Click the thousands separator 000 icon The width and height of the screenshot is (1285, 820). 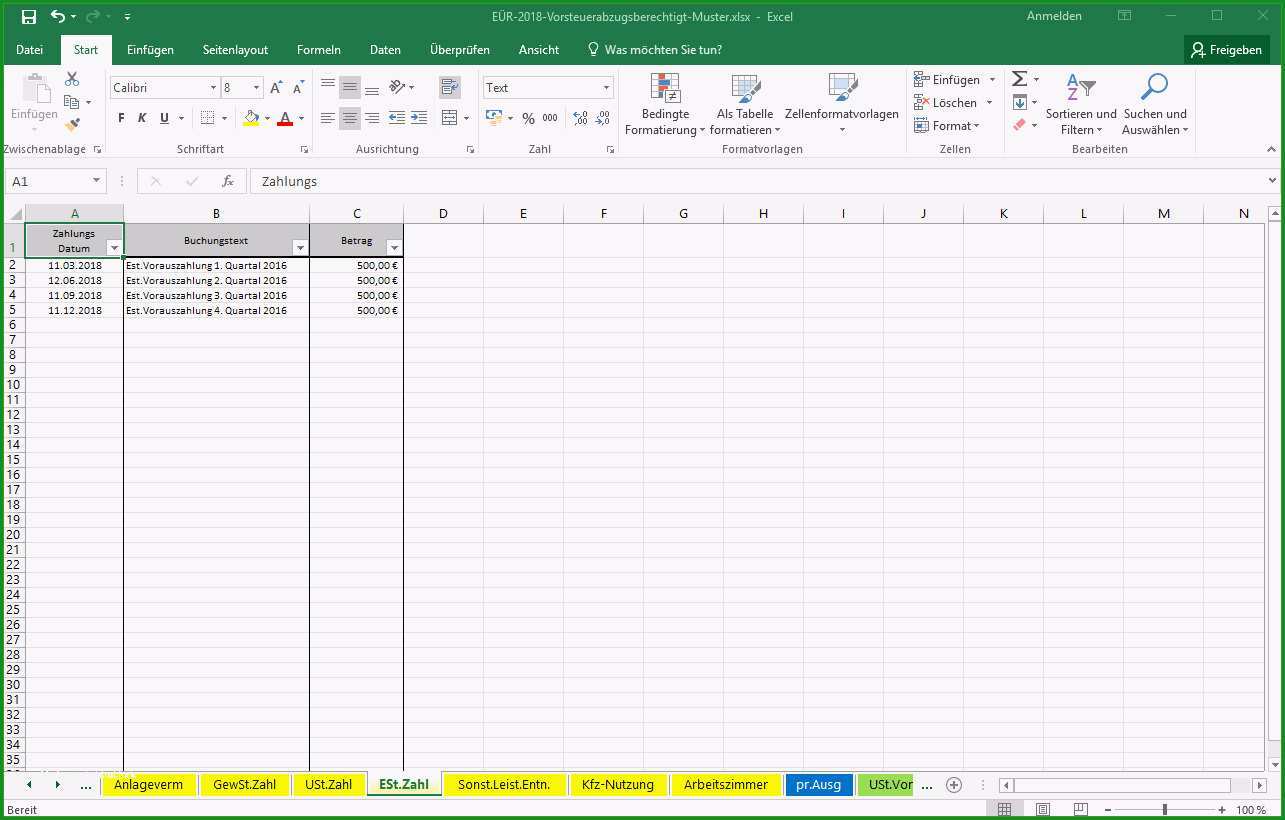click(550, 118)
